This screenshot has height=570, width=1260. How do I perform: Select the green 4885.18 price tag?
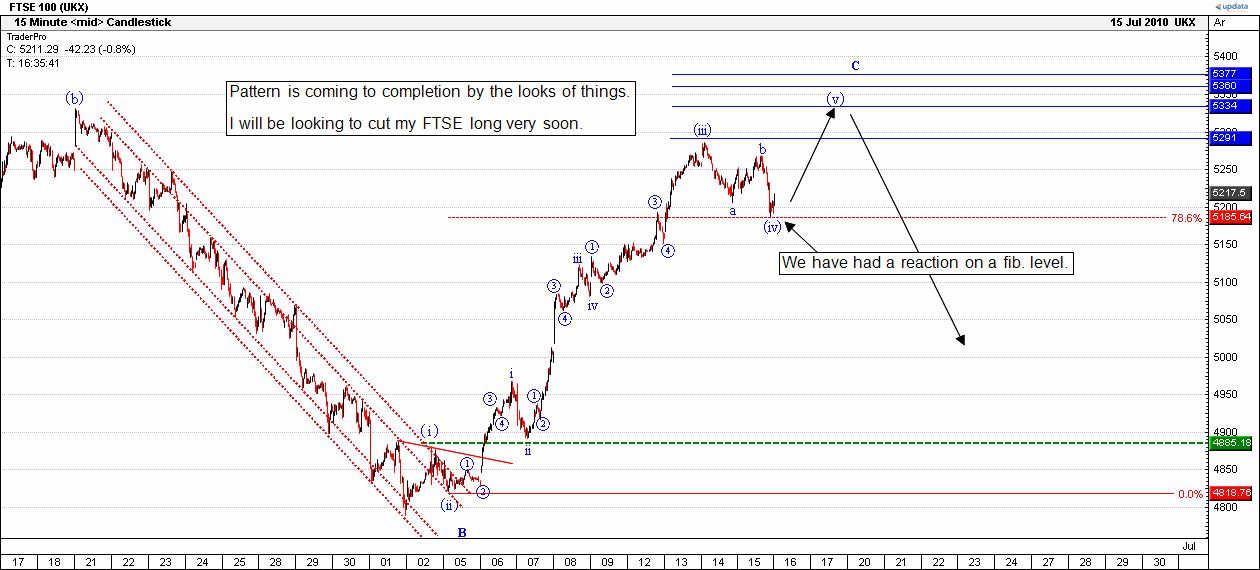click(x=1229, y=442)
